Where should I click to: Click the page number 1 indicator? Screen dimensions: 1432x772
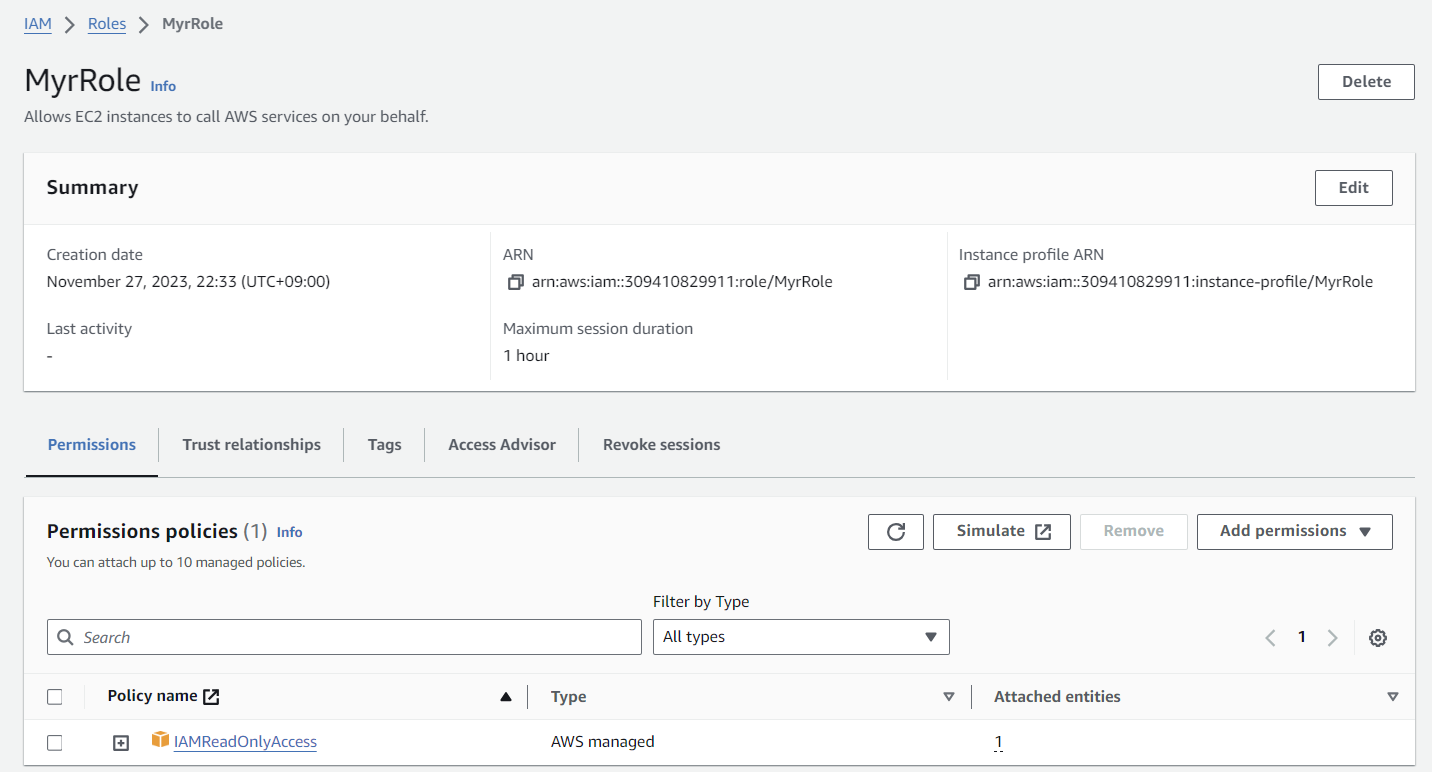[1301, 637]
